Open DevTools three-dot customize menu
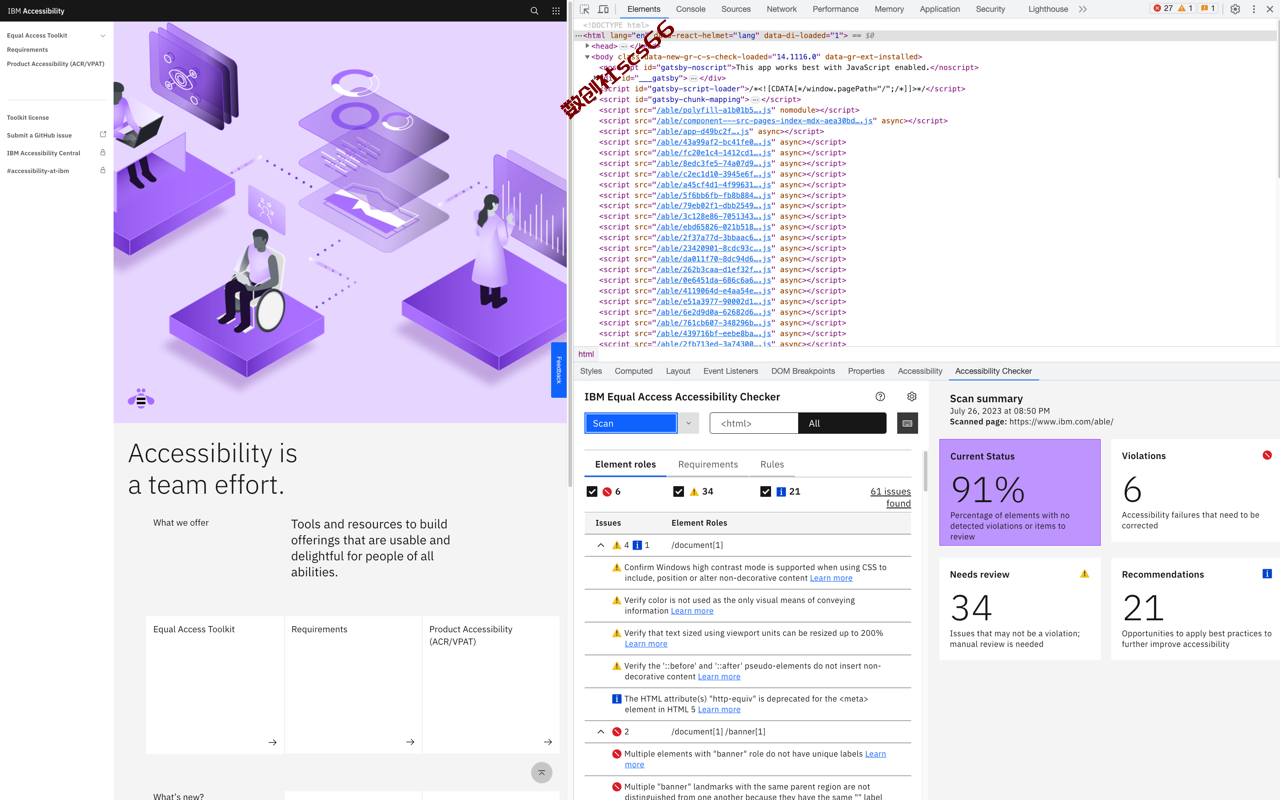 click(x=1254, y=9)
